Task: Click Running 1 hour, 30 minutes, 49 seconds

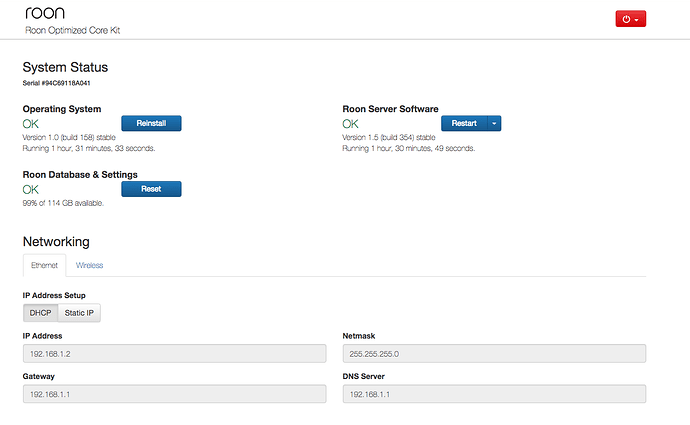Action: [x=409, y=148]
